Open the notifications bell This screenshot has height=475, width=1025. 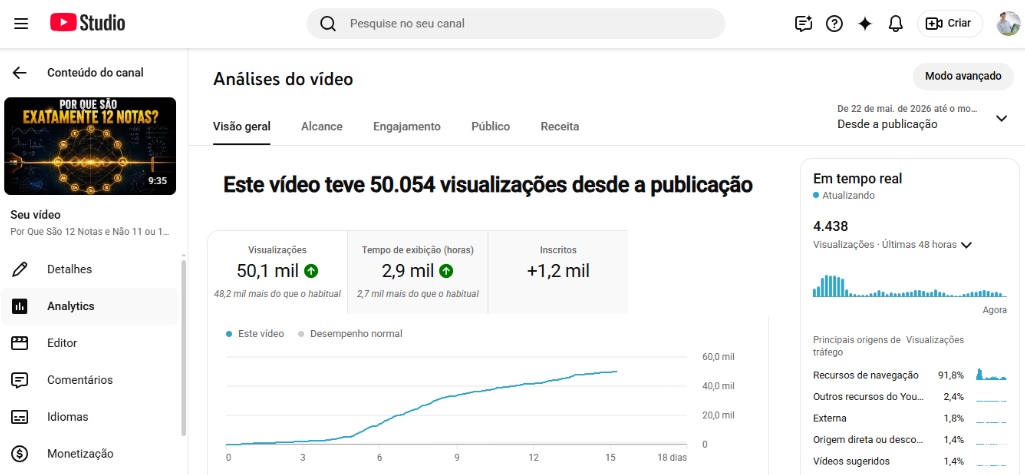coord(896,24)
